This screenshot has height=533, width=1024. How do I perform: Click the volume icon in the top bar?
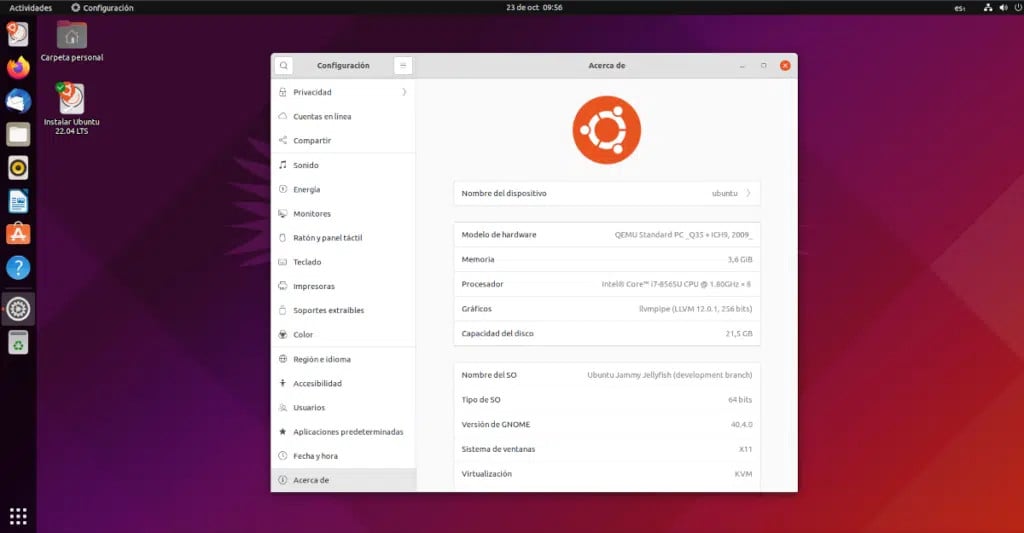click(1003, 8)
